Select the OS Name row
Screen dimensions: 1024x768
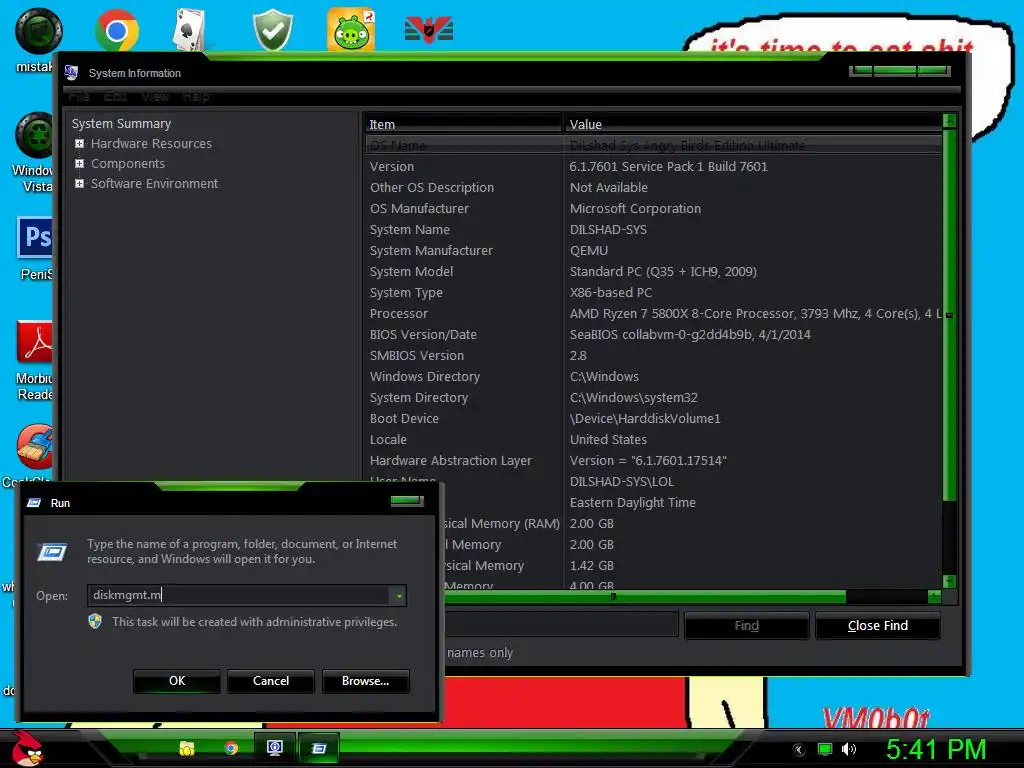point(653,145)
